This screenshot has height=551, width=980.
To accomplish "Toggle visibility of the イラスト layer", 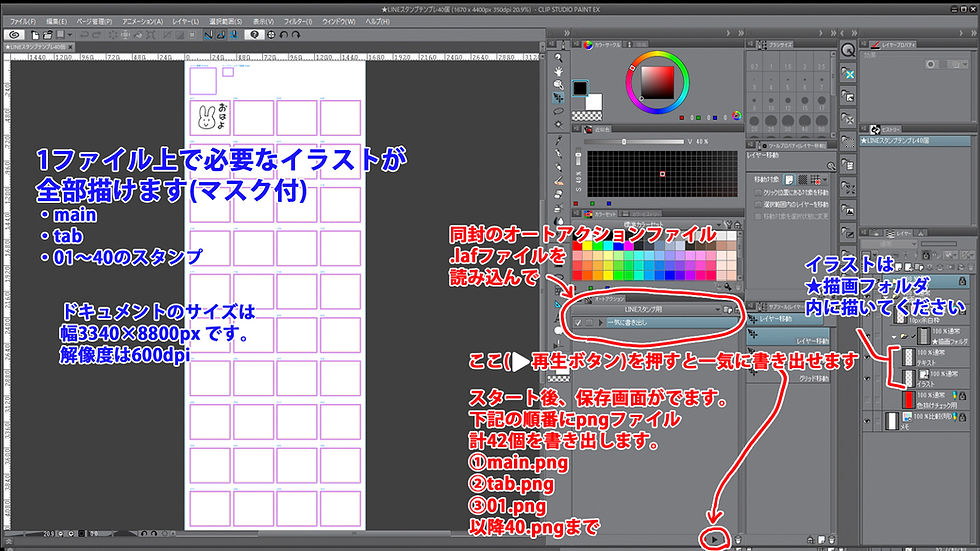I will tap(867, 379).
